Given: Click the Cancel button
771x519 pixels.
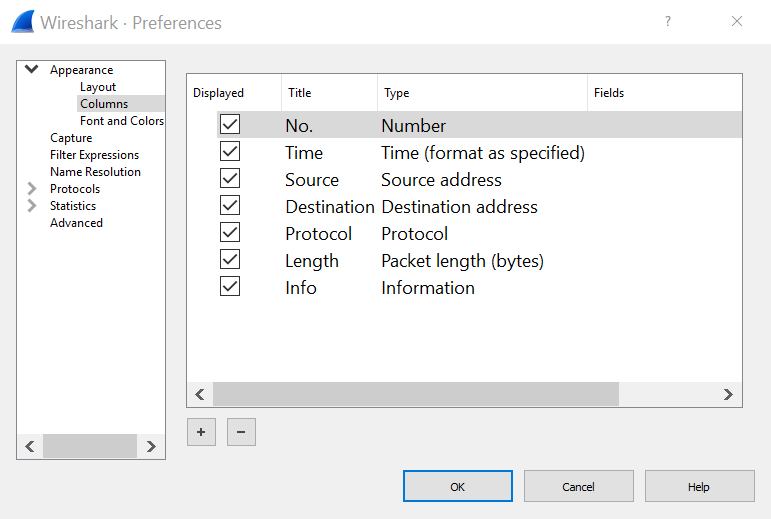Looking at the screenshot, I should click(x=578, y=487).
